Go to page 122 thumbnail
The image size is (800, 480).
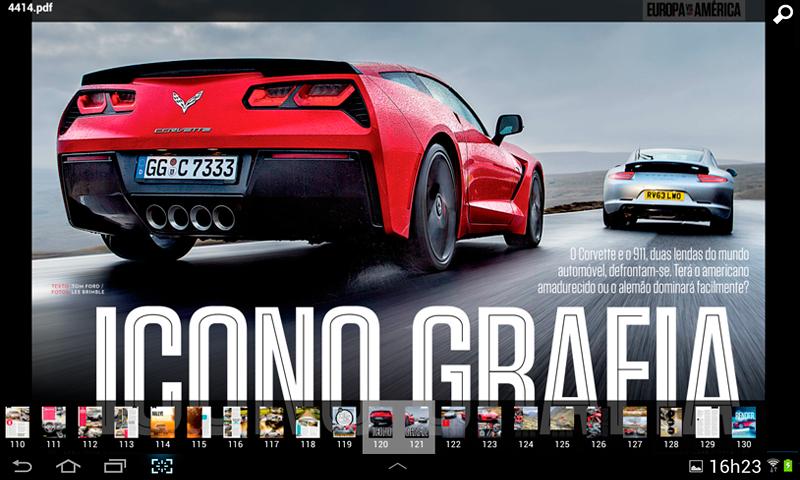point(453,422)
